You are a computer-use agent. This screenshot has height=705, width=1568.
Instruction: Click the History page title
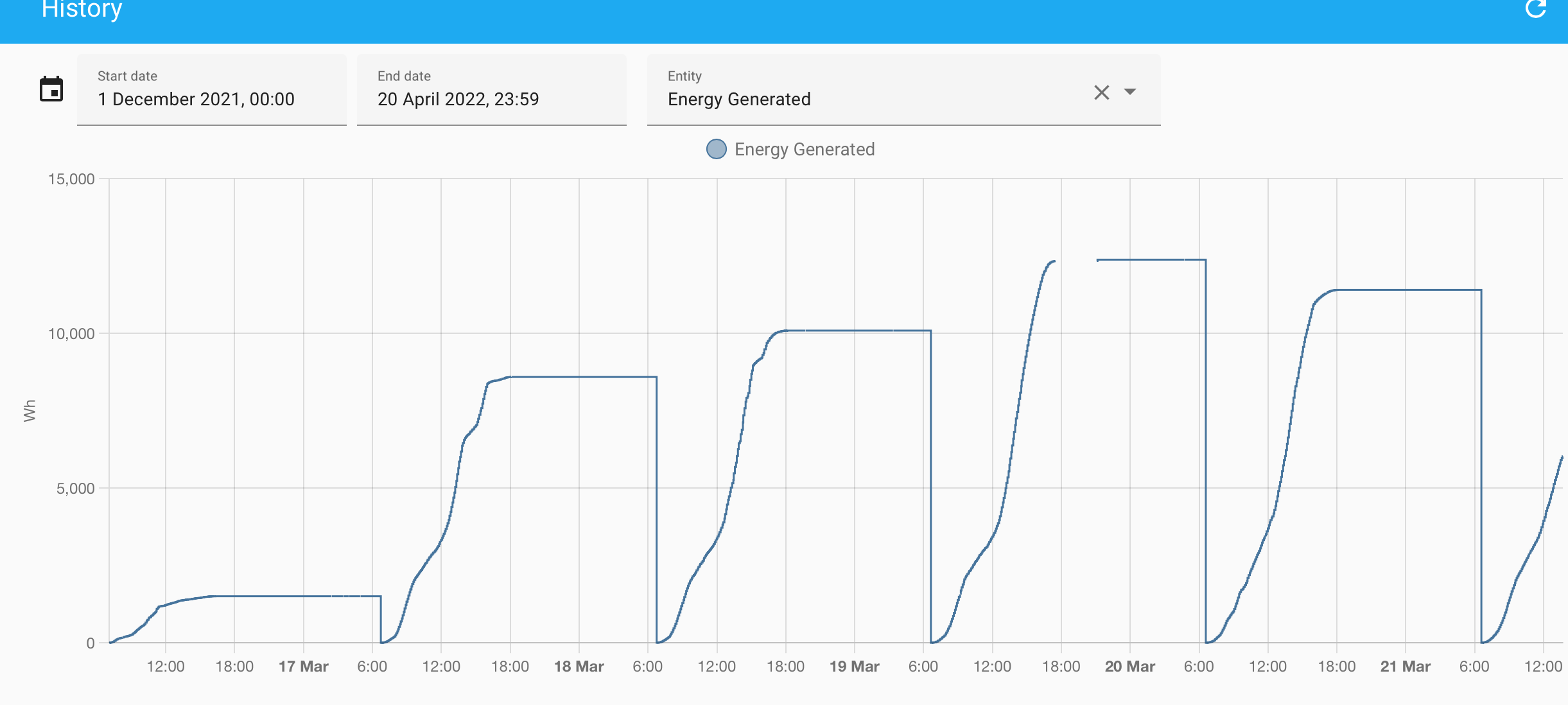coord(81,10)
